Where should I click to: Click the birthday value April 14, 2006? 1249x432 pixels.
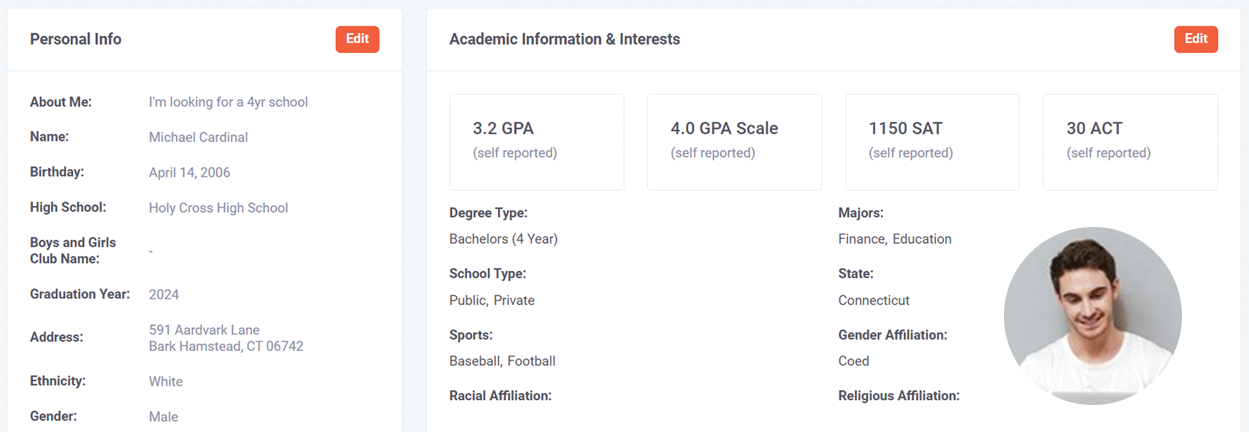[189, 173]
